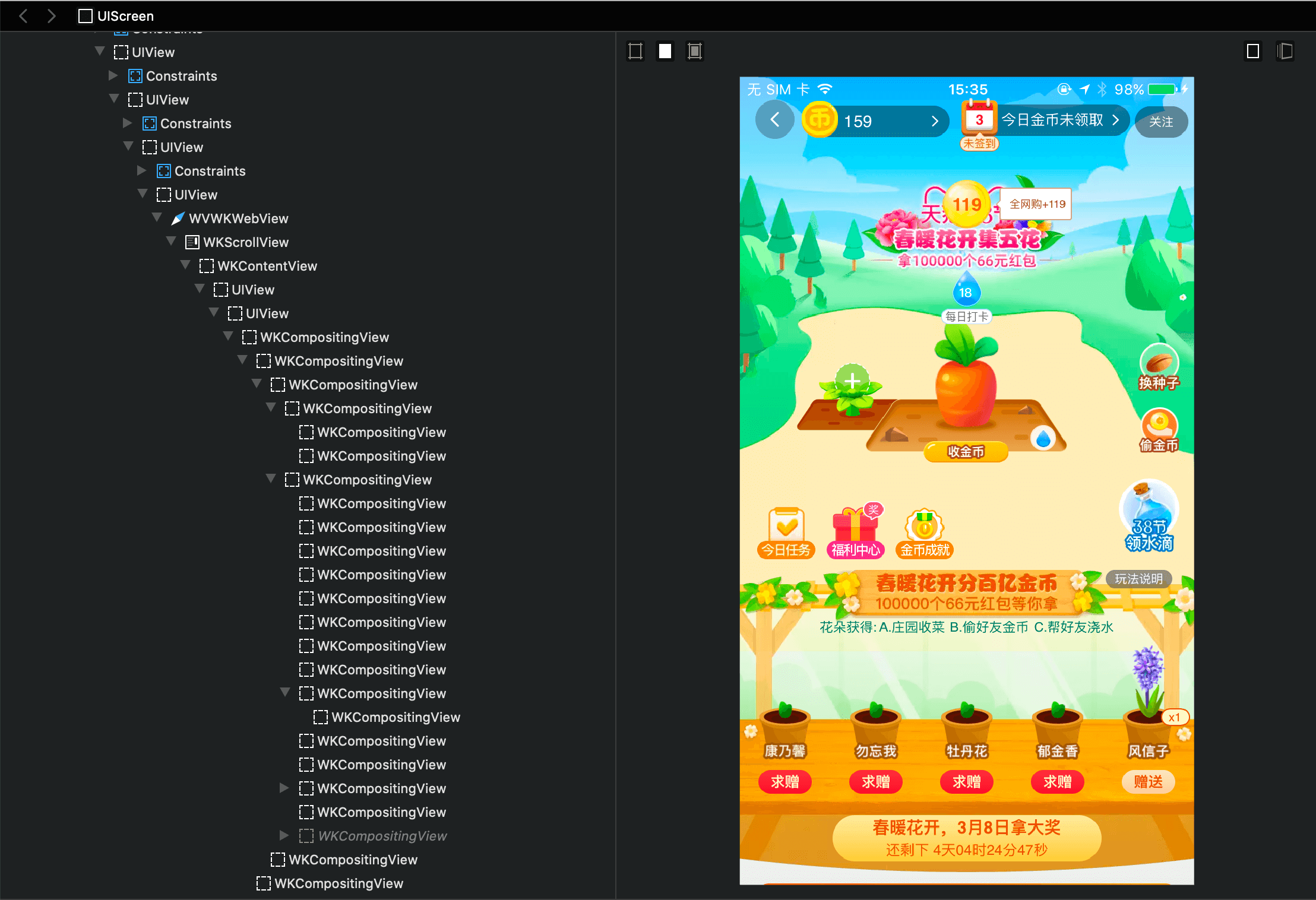This screenshot has width=1316, height=900.
Task: Click the back navigation arrow in toolbar
Action: [24, 16]
